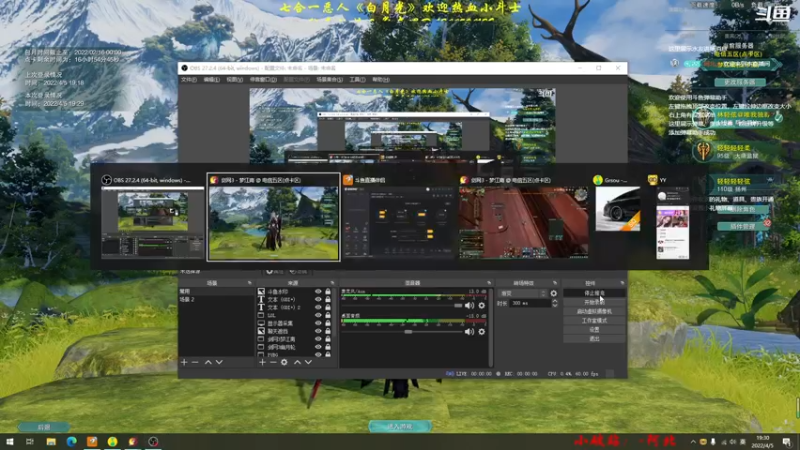Open 设置 from the OBS controls panel
The image size is (800, 450).
(x=594, y=330)
